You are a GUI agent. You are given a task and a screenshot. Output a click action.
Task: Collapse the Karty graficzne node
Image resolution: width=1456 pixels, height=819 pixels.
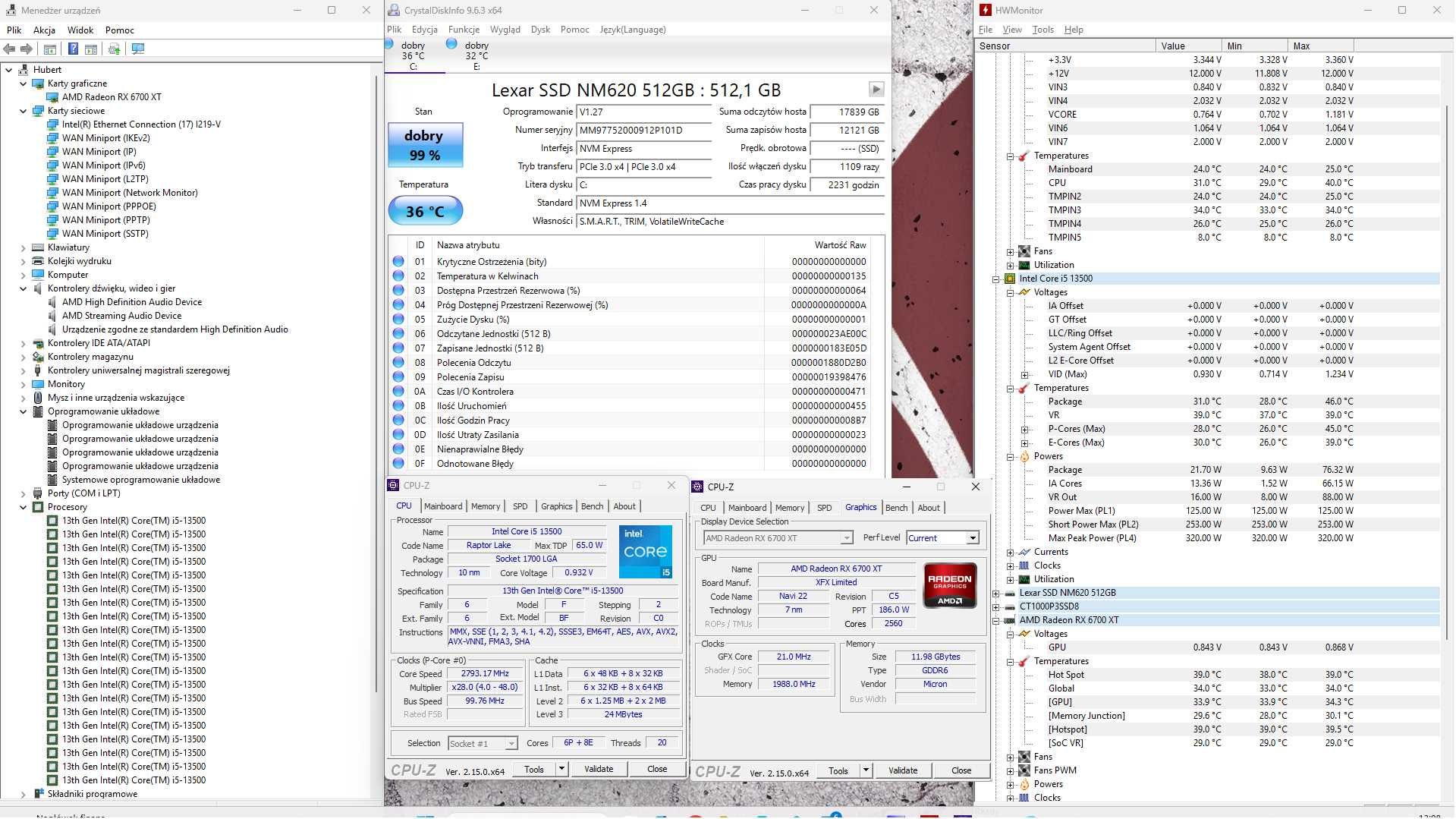24,83
